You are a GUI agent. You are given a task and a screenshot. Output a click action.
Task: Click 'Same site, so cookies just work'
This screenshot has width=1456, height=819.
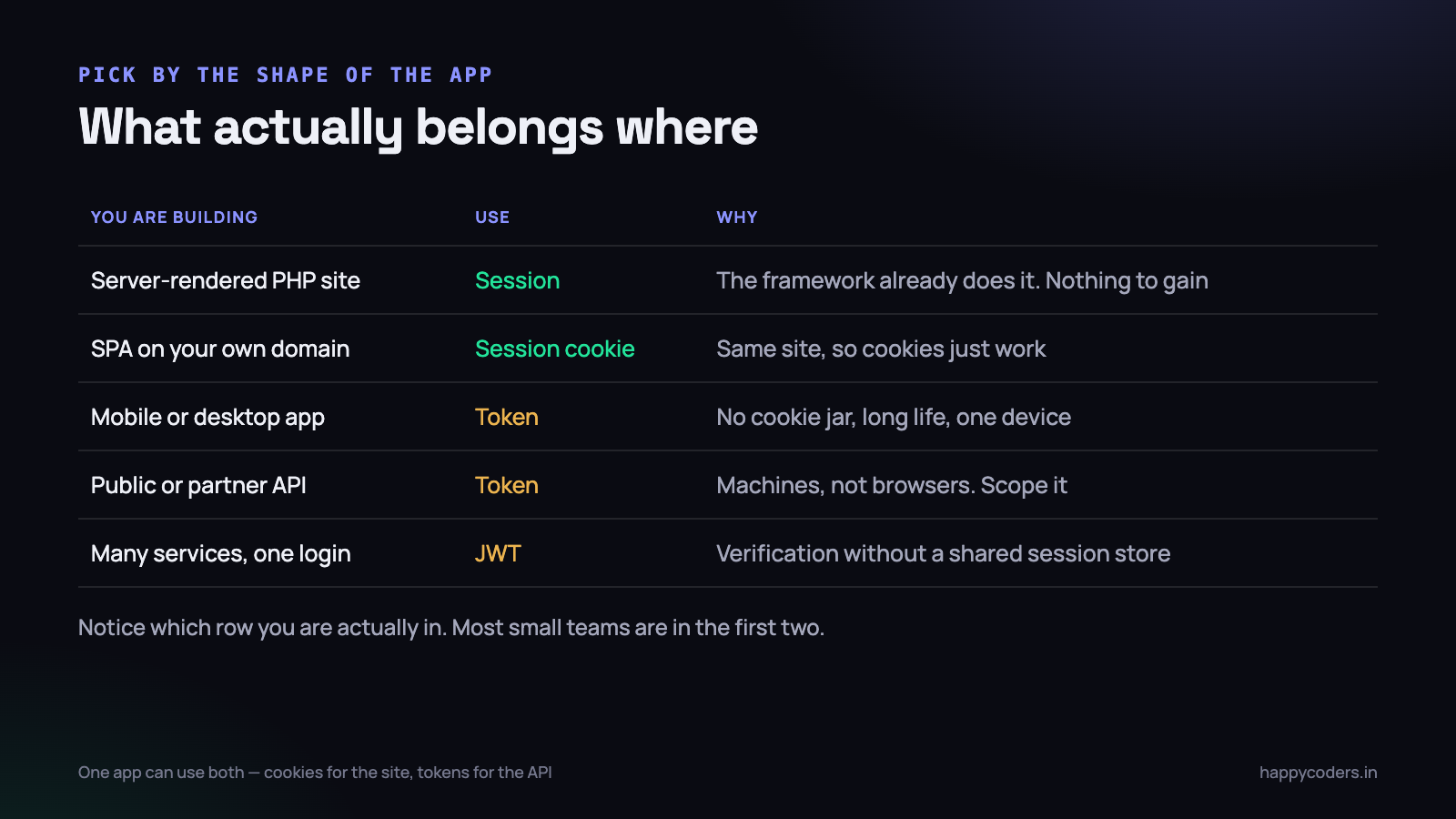click(x=881, y=349)
